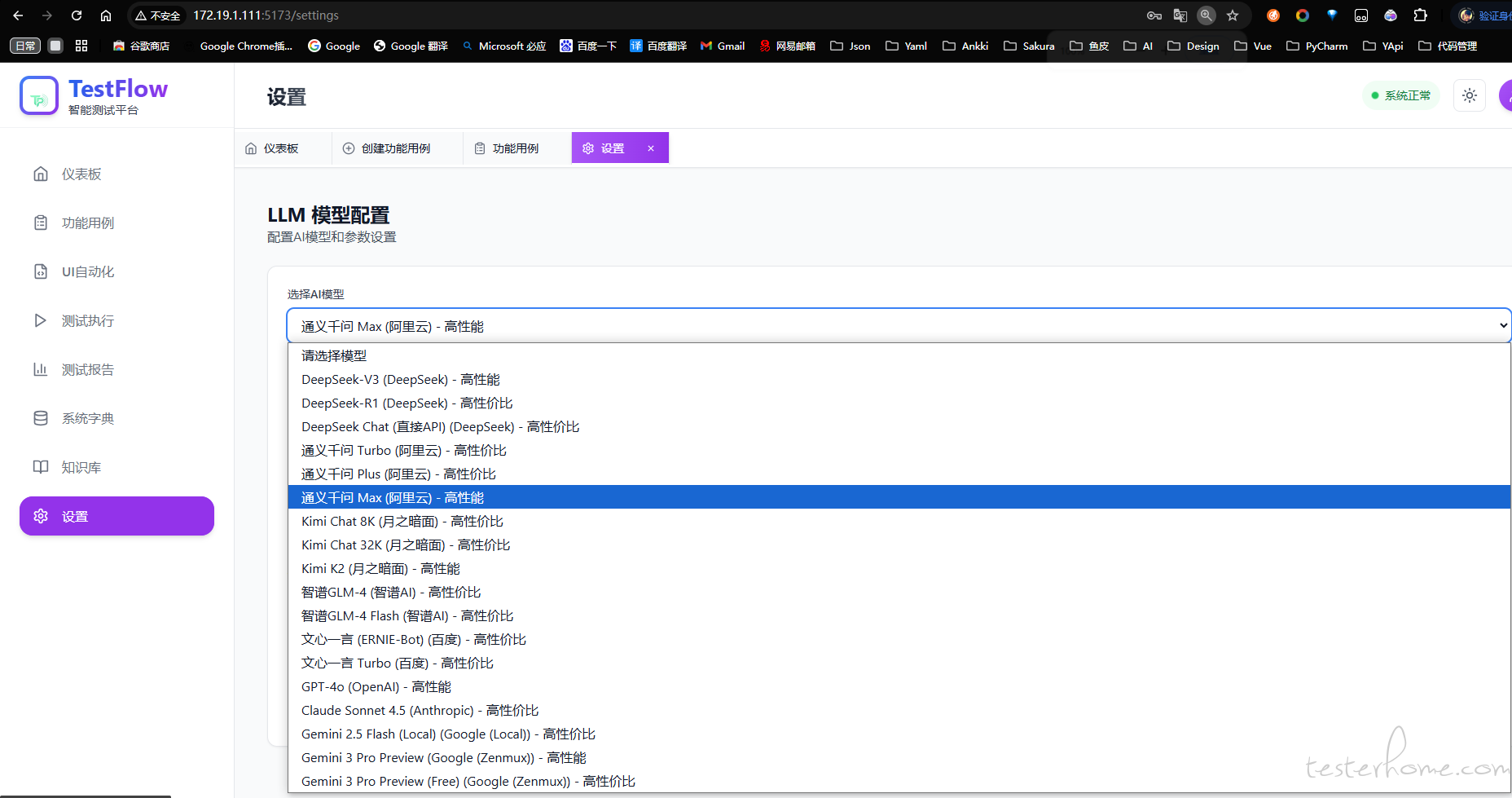Pick Kimi K2 (月之暗面) model option

pos(380,569)
